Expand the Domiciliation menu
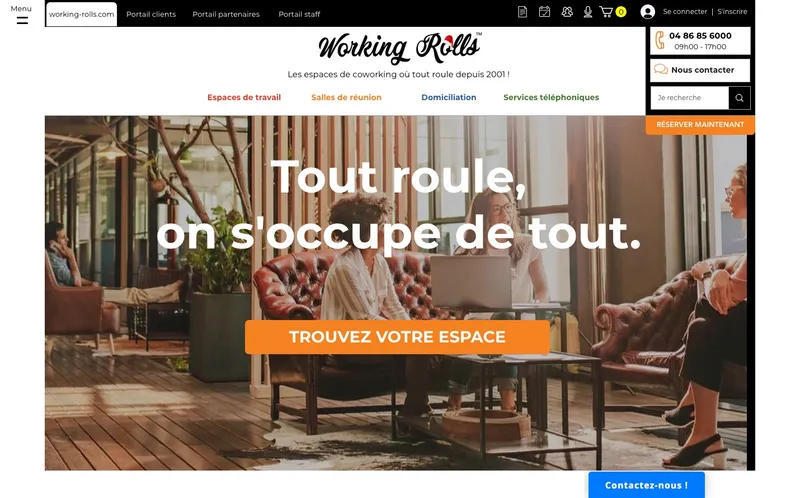This screenshot has height=498, width=800. pos(448,97)
